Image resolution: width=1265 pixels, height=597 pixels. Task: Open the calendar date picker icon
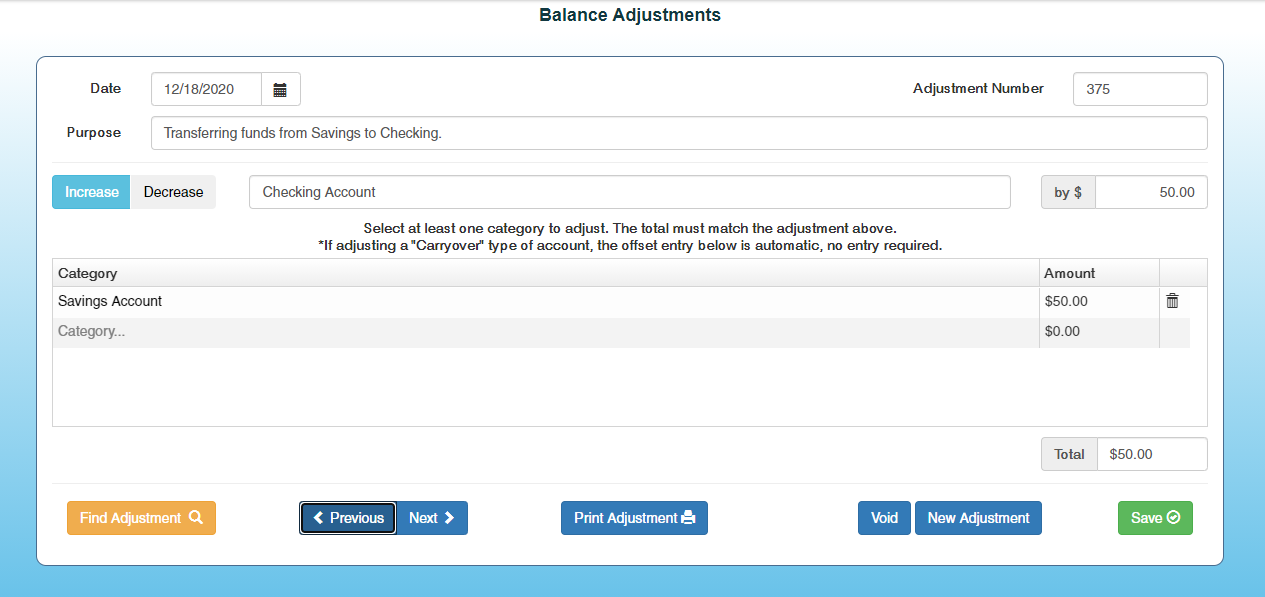click(280, 90)
